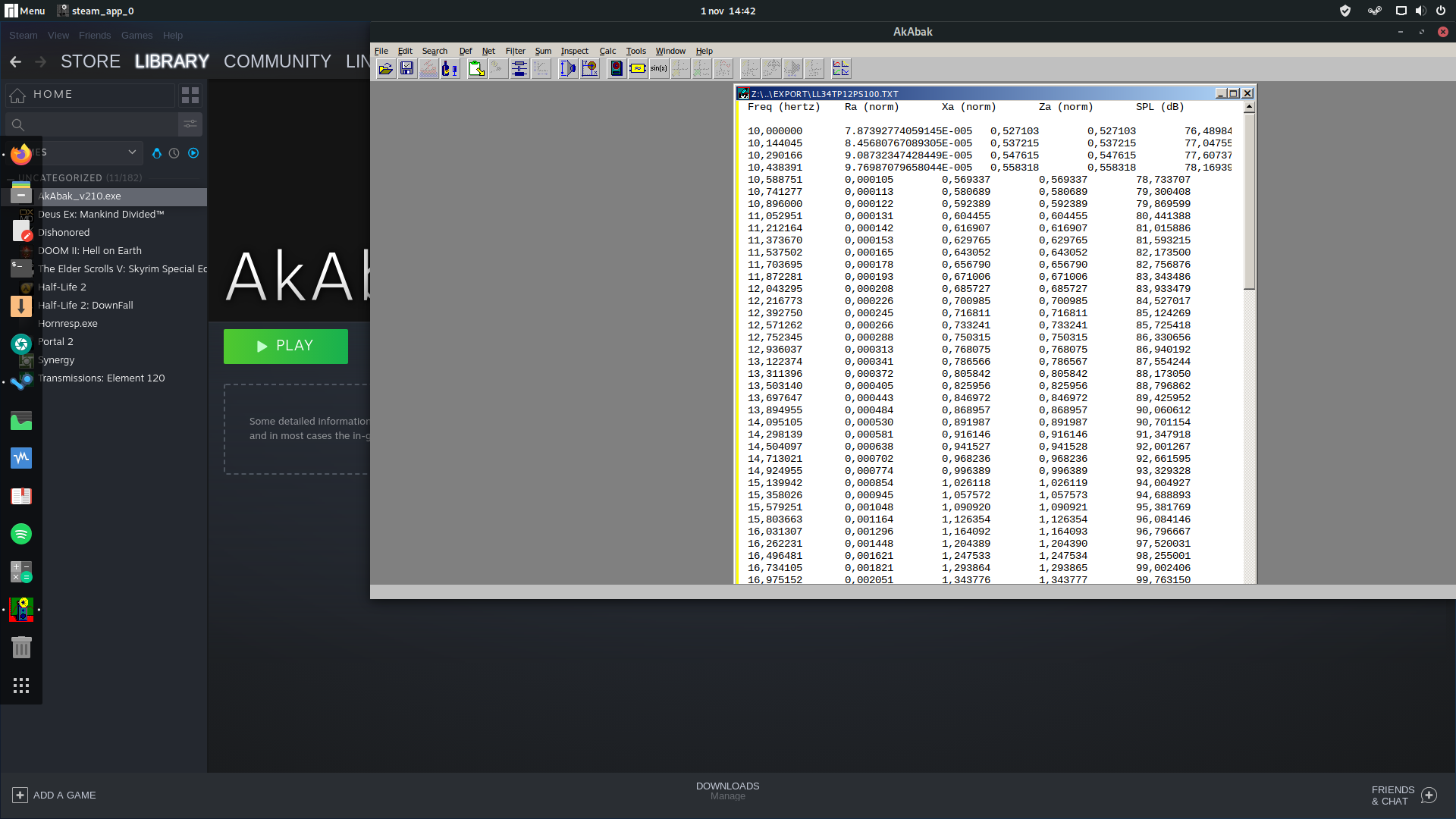Viewport: 1456px width, 819px height.
Task: Click the speaker enclosure toolbar icon
Action: [x=617, y=69]
